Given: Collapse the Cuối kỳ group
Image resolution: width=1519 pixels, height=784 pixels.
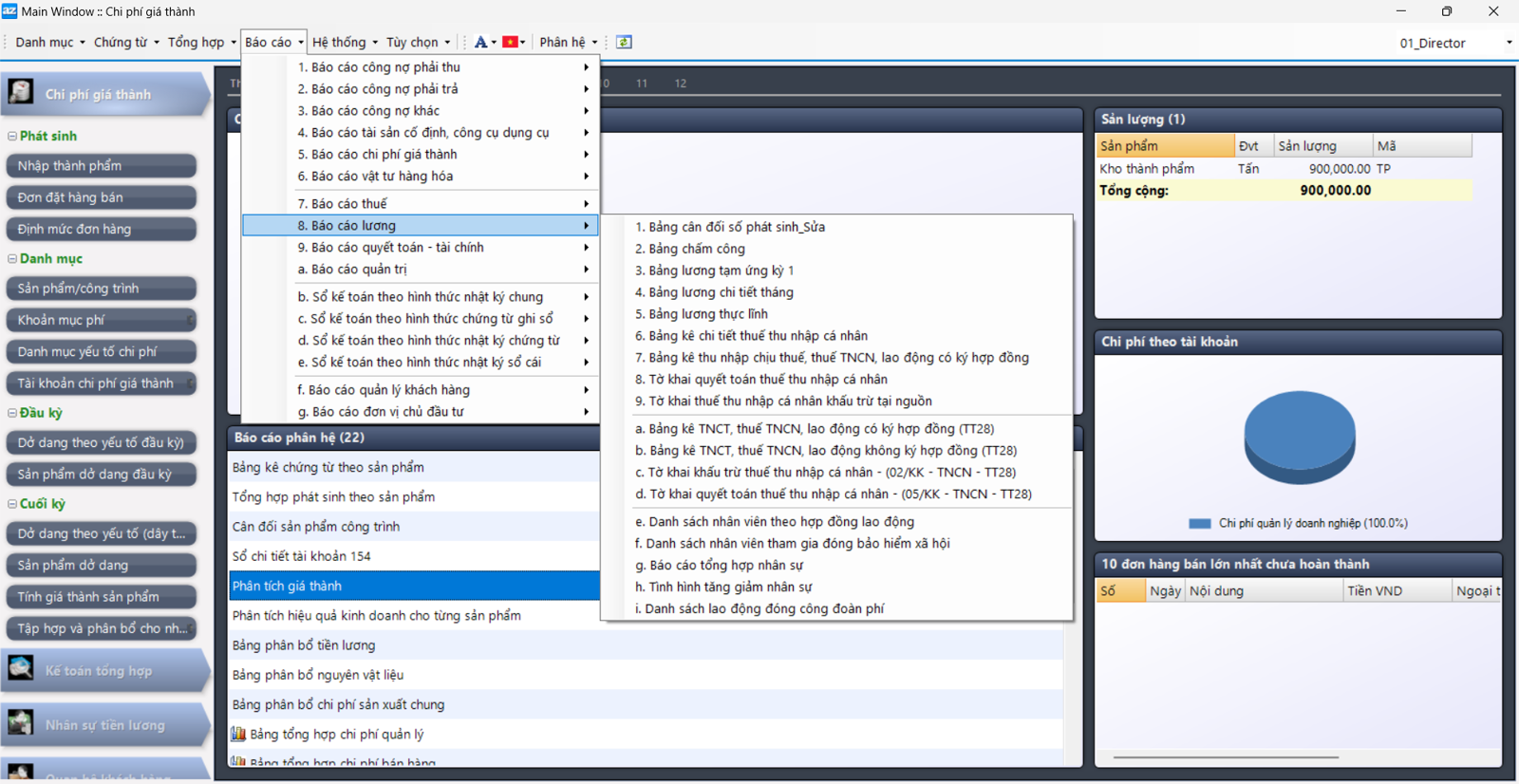Looking at the screenshot, I should pos(12,504).
